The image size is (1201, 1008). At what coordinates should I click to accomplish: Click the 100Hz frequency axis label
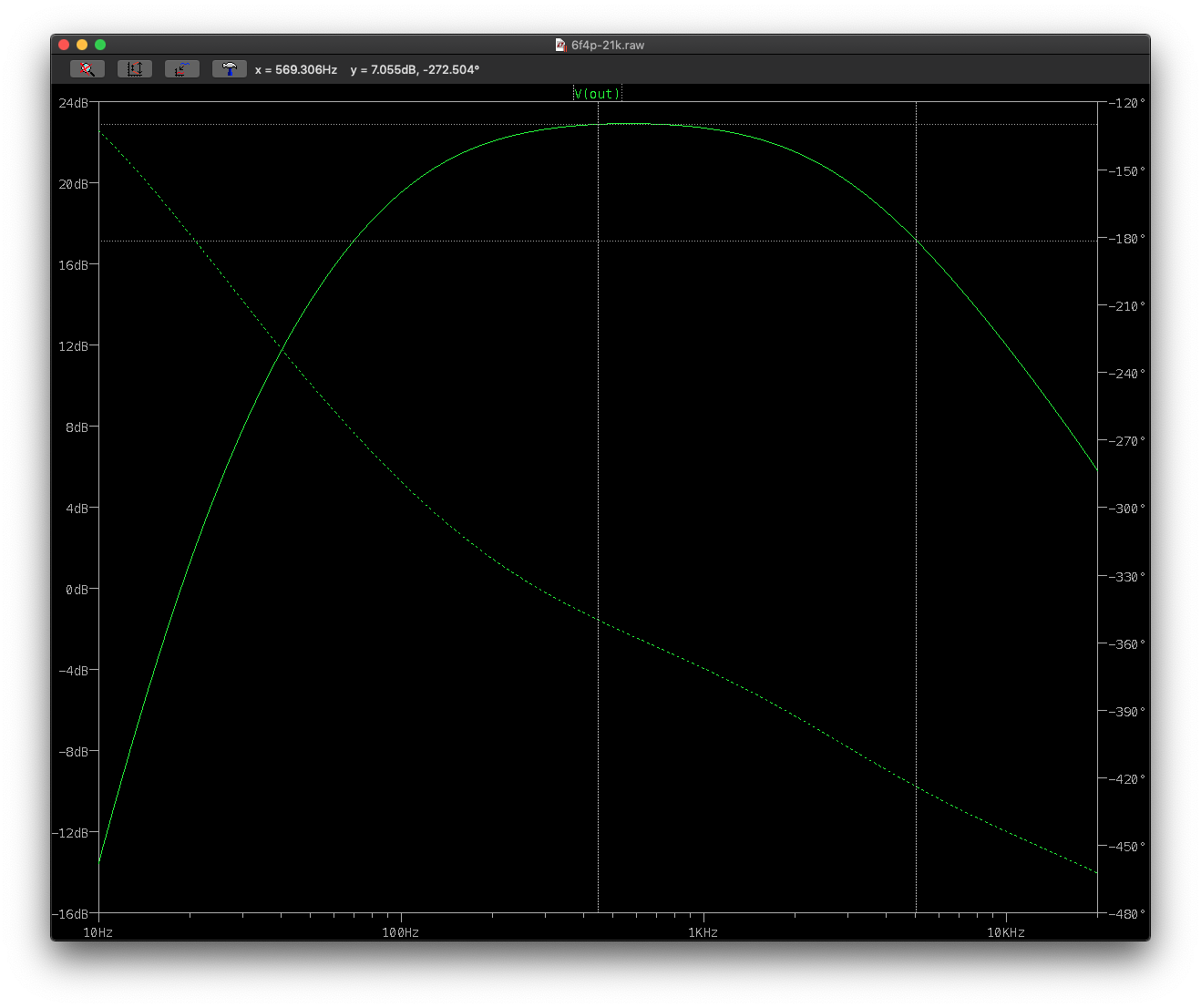click(x=400, y=932)
